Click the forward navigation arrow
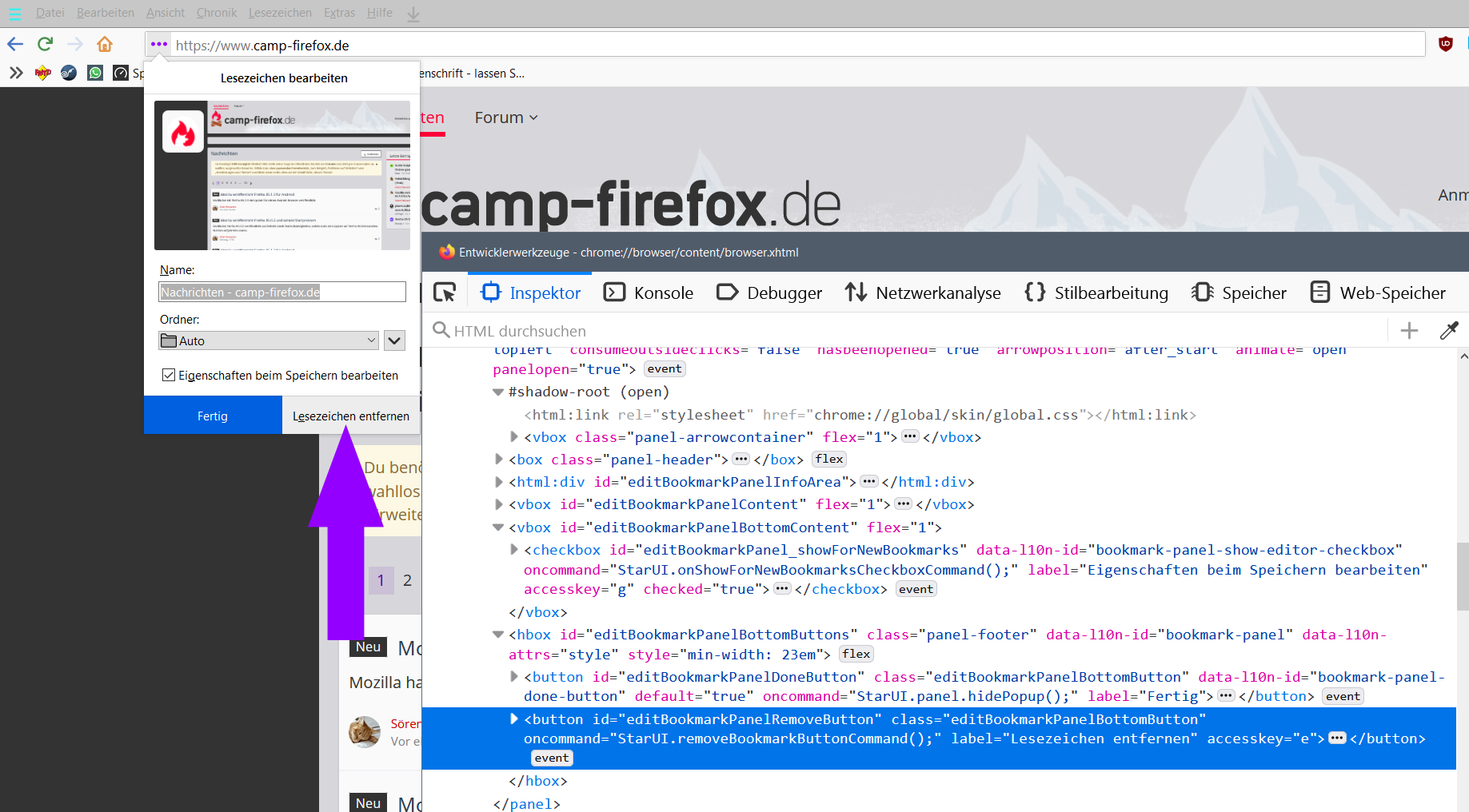Image resolution: width=1469 pixels, height=812 pixels. pos(75,44)
